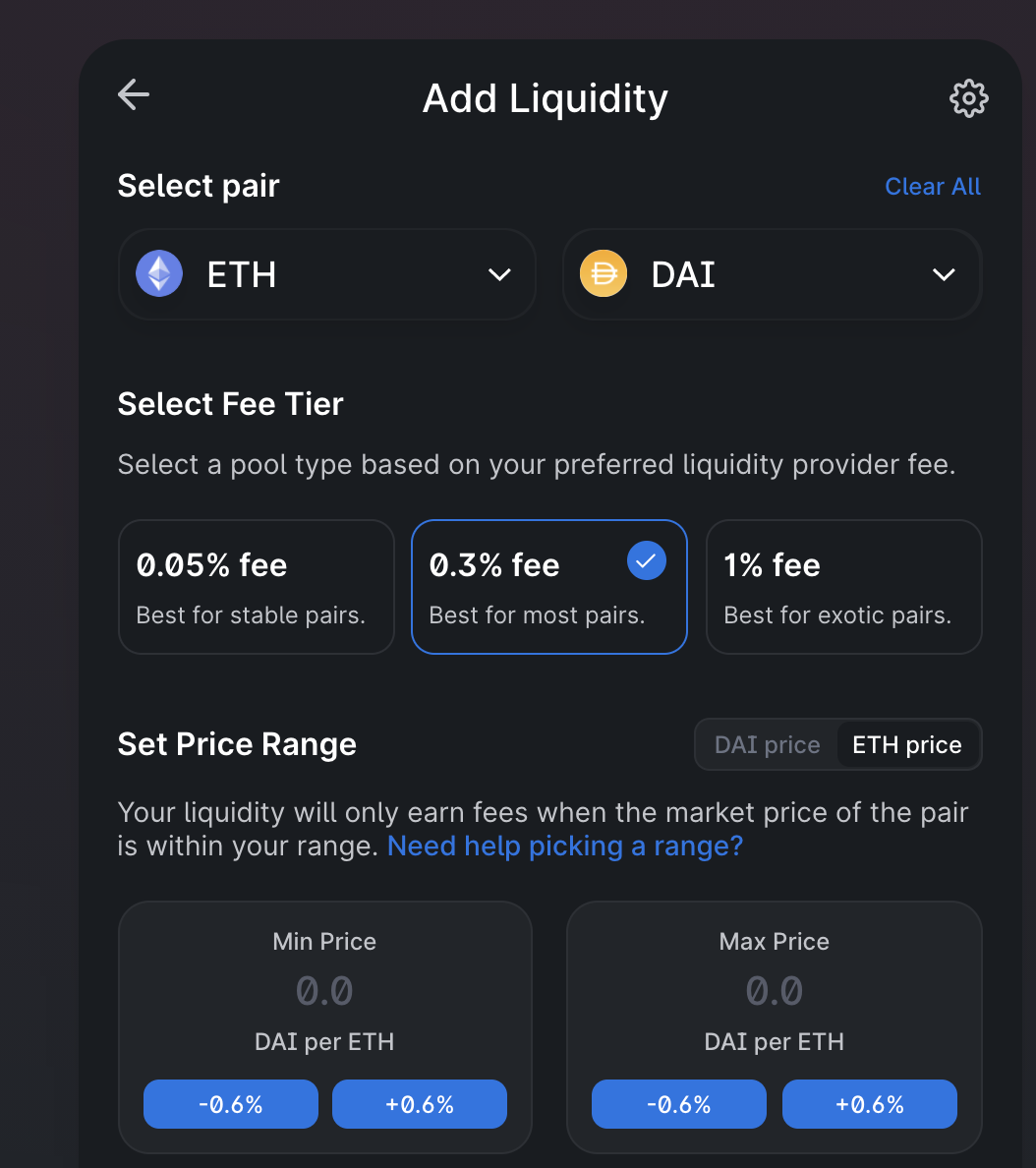
Task: Expand the ETH token dropdown chevron
Action: [x=499, y=275]
